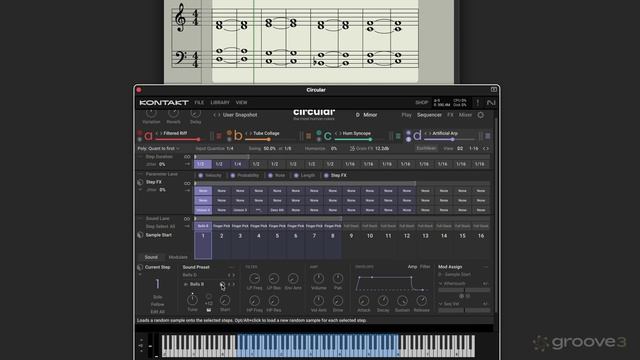Click next arrow on User Snapshot selector
This screenshot has height=360, width=640.
click(219, 115)
